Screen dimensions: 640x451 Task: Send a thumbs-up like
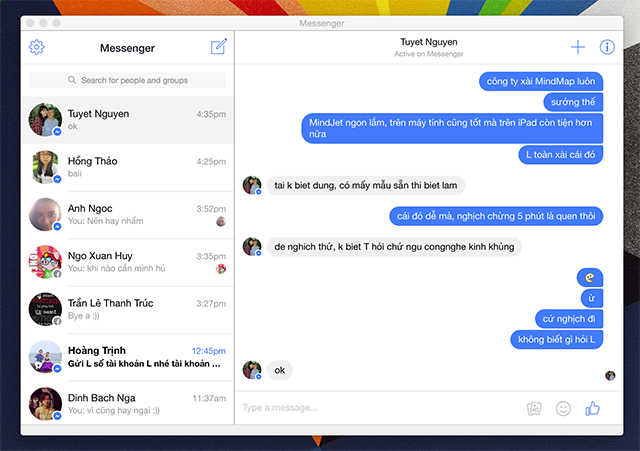(x=592, y=408)
